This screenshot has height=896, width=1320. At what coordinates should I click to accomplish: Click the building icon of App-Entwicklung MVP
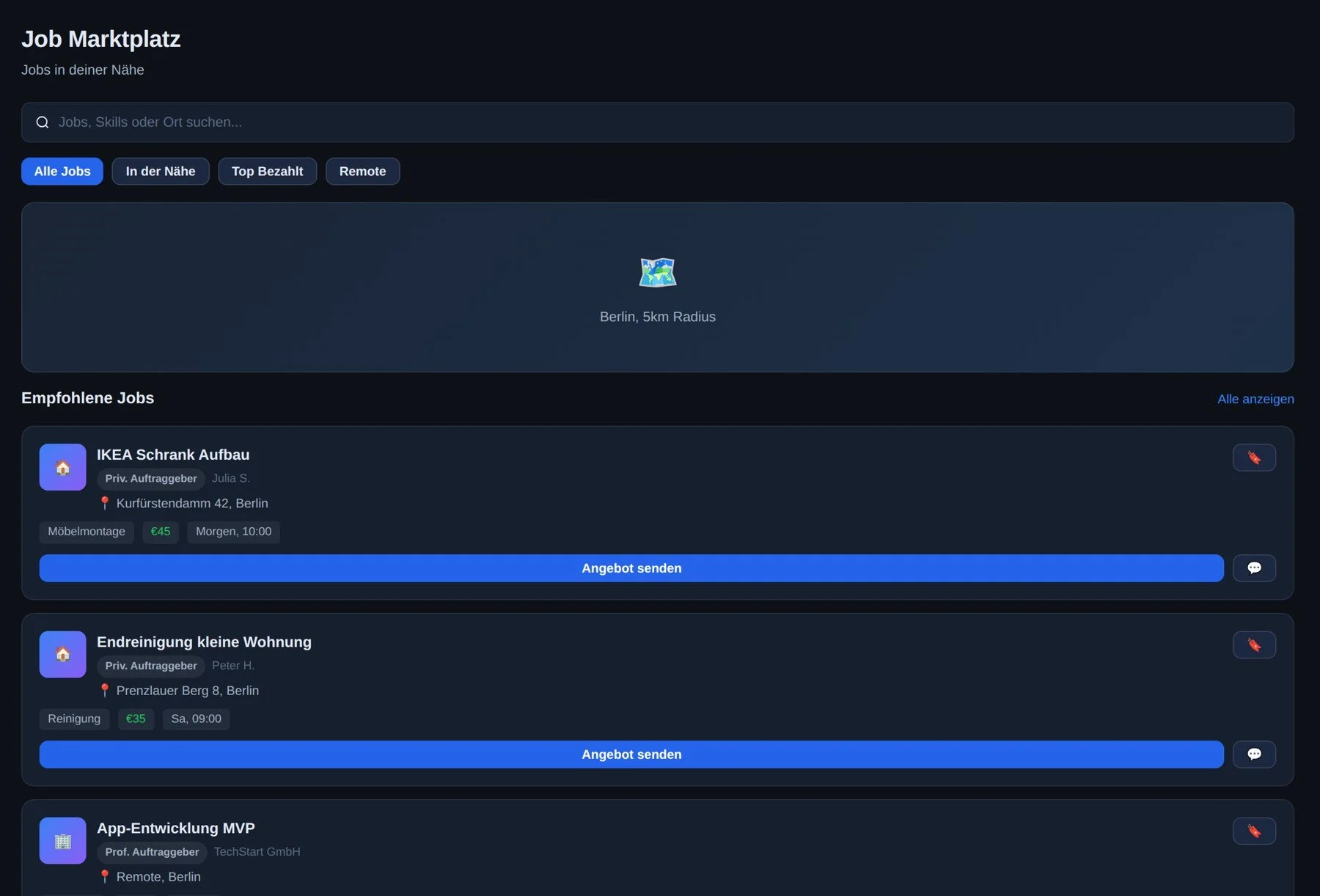pyautogui.click(x=63, y=841)
